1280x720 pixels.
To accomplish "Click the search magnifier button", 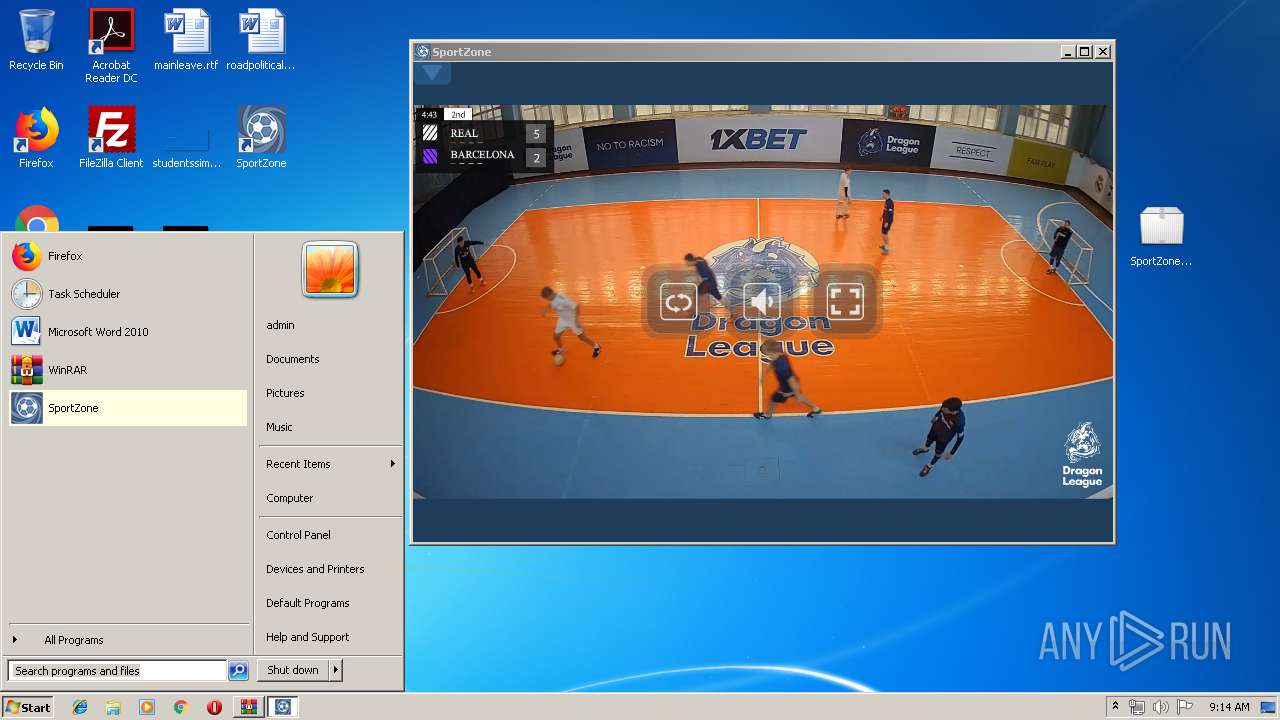I will coord(238,671).
